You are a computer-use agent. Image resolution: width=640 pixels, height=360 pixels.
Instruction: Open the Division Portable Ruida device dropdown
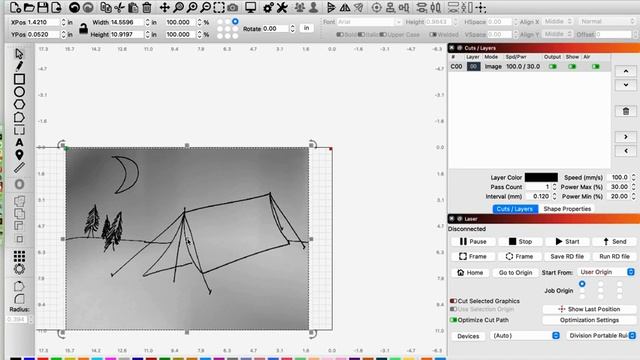click(x=601, y=336)
